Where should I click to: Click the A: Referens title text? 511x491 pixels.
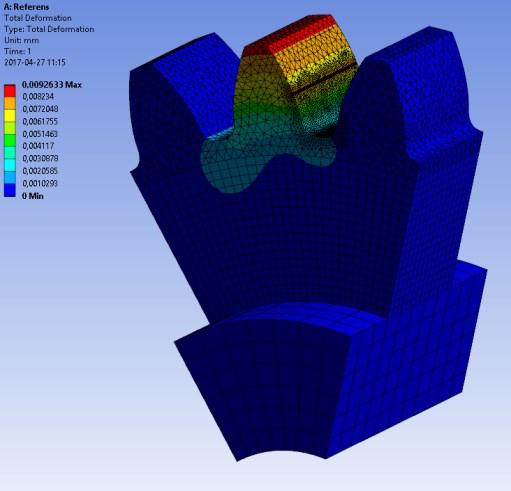click(x=26, y=7)
